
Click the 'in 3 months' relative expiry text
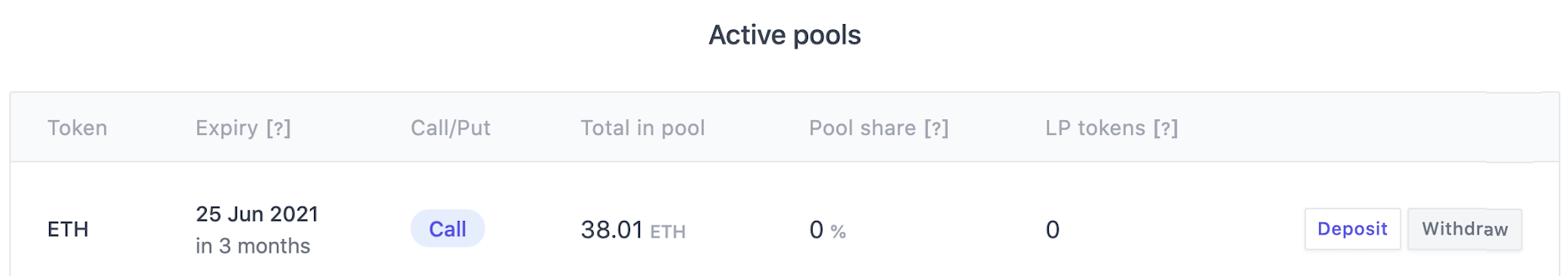point(253,246)
